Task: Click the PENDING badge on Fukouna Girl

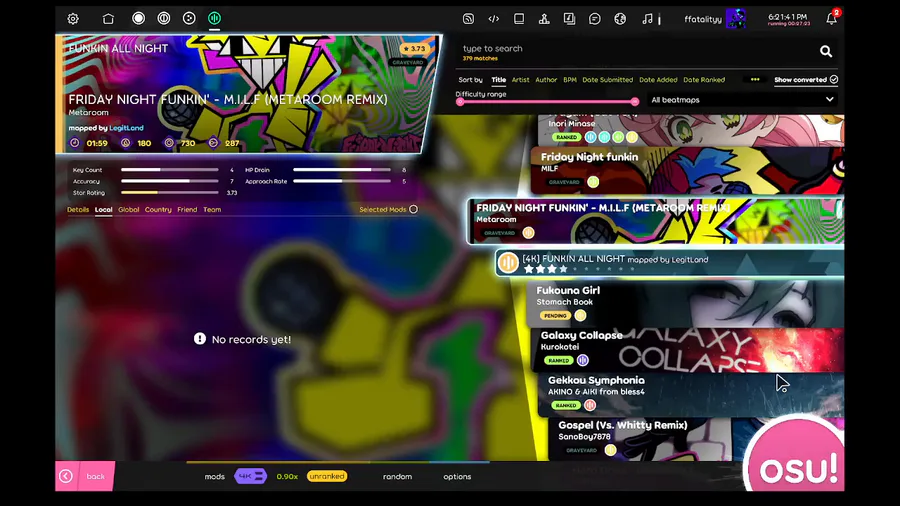Action: point(554,316)
